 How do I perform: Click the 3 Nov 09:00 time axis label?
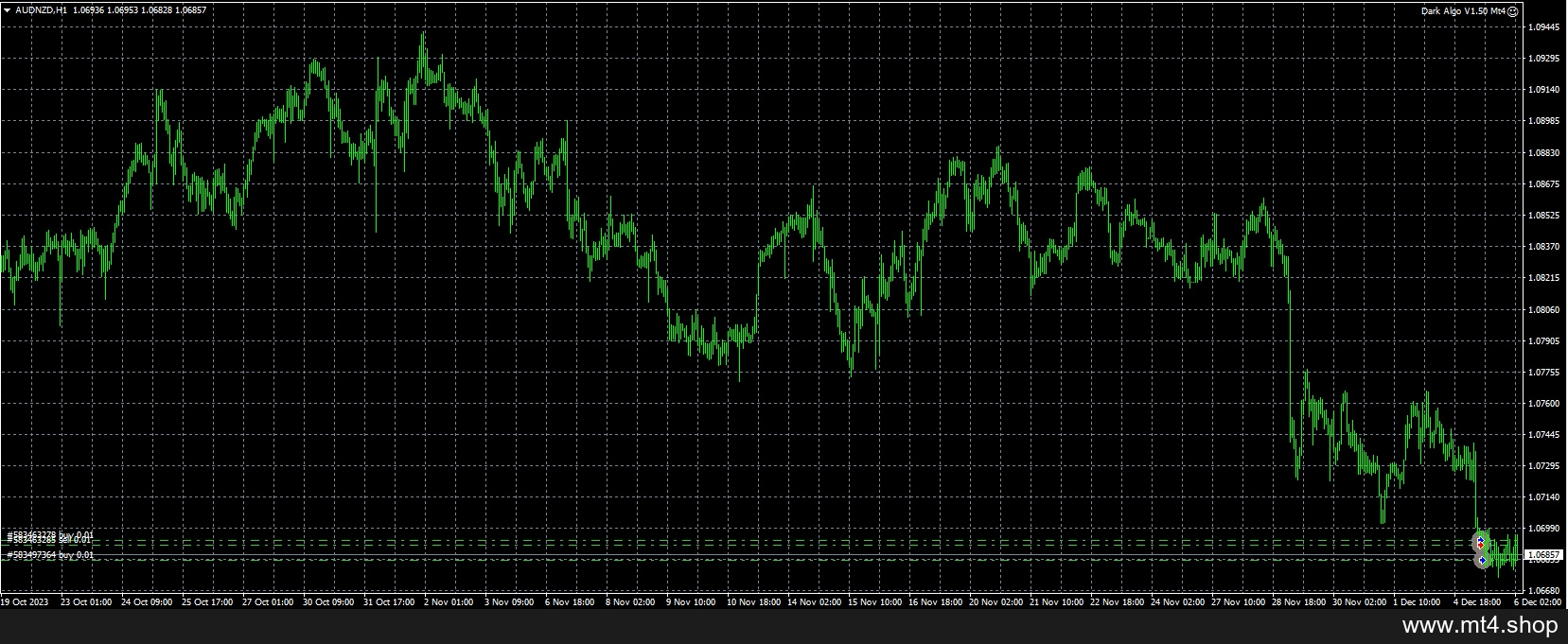pyautogui.click(x=509, y=601)
